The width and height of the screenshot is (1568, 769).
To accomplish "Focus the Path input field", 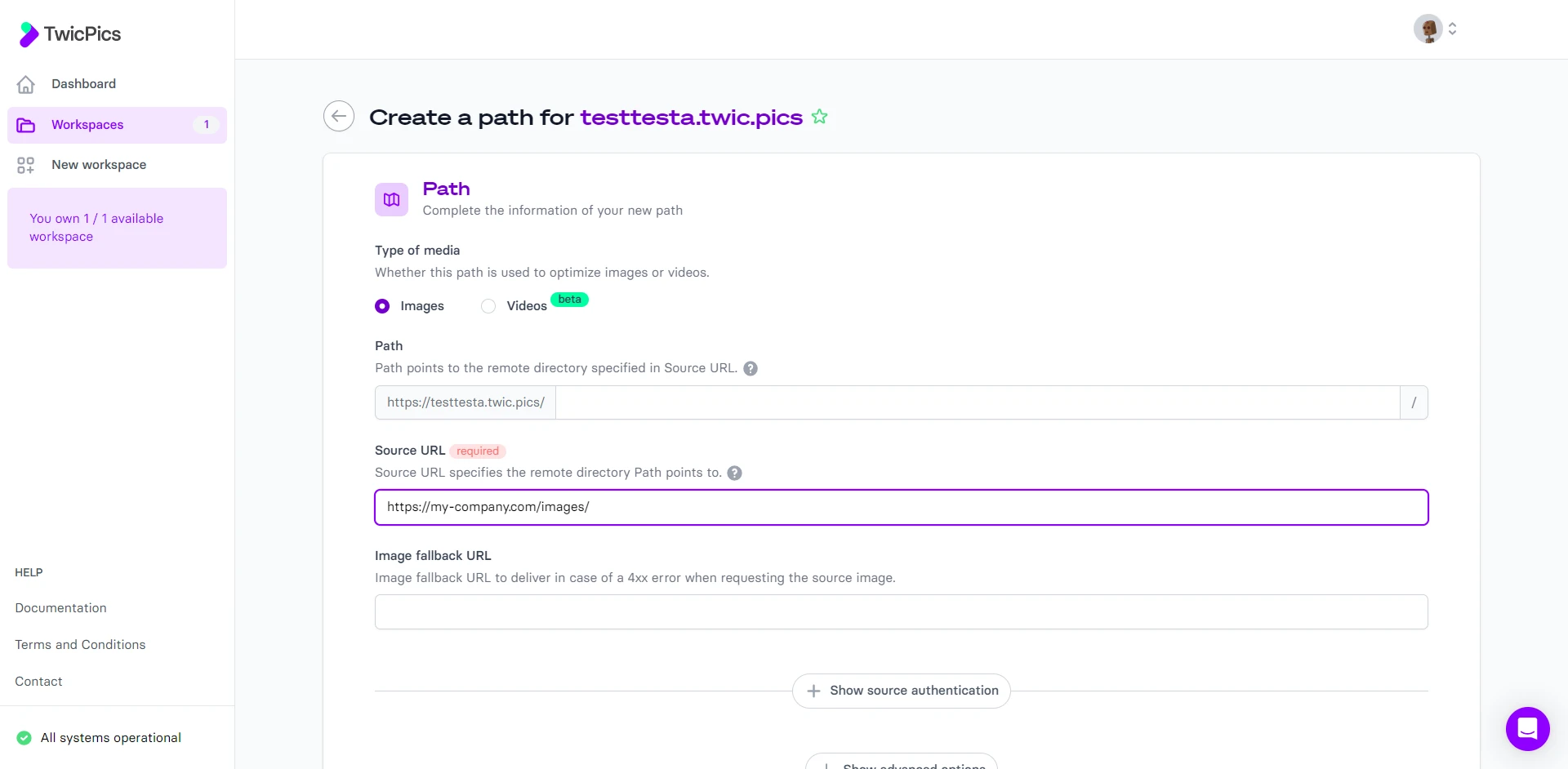I will click(x=978, y=402).
